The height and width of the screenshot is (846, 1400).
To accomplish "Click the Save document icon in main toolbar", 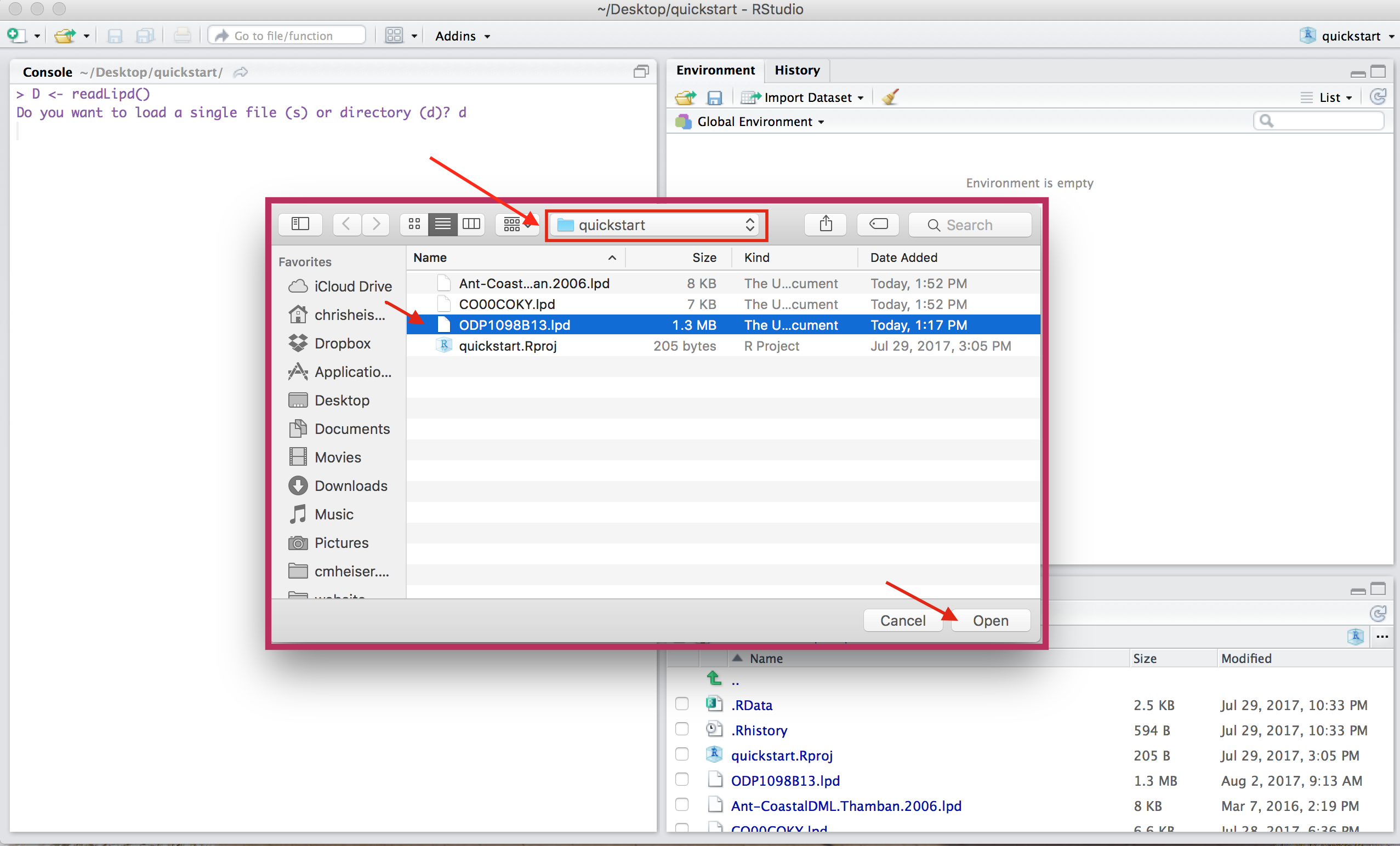I will pos(115,36).
